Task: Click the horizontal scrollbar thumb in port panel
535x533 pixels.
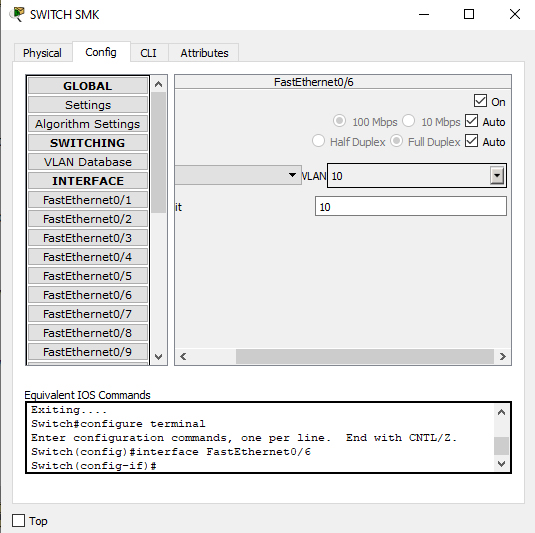Action: pyautogui.click(x=365, y=357)
